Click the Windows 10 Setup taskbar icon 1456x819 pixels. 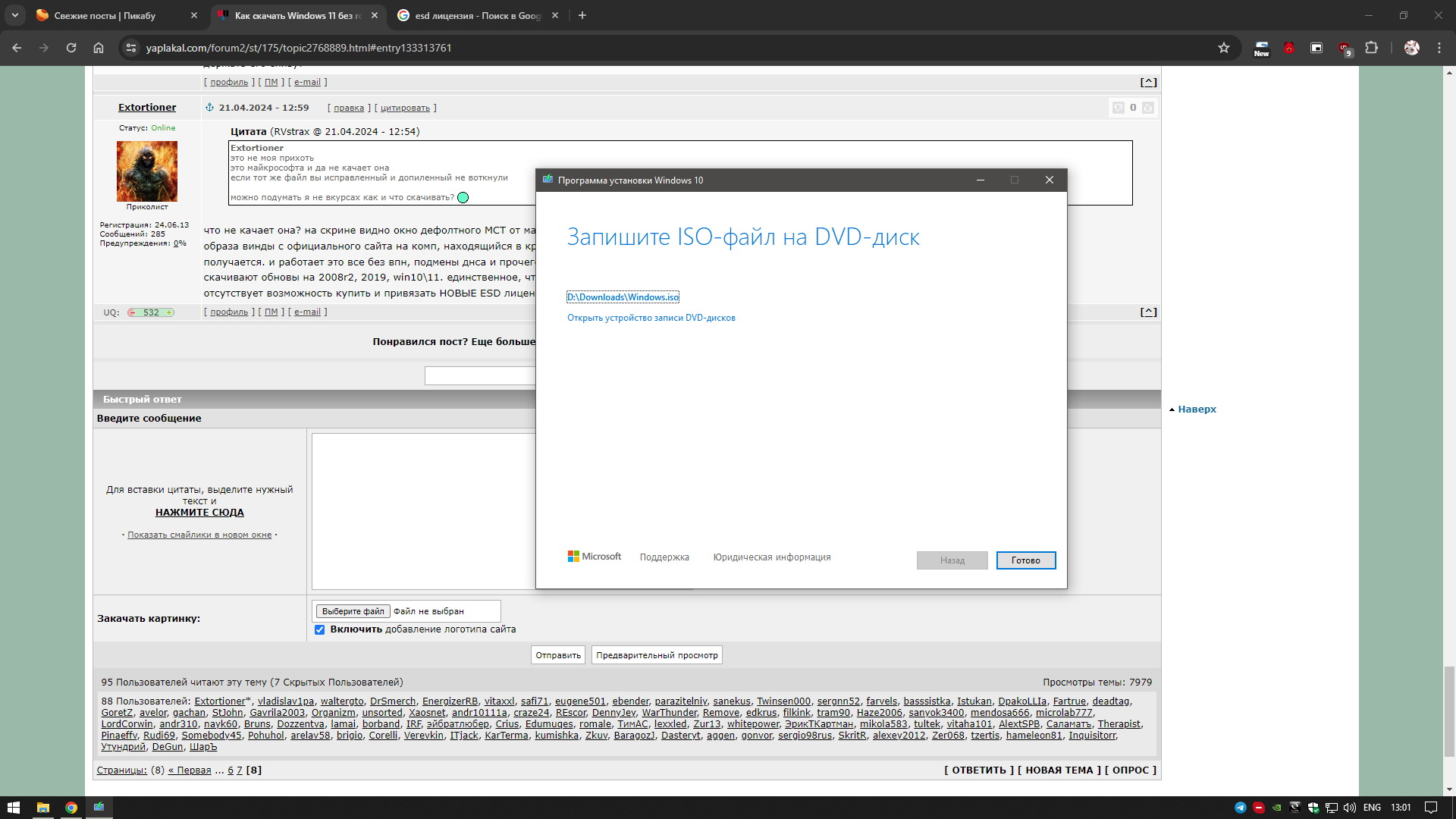[99, 808]
